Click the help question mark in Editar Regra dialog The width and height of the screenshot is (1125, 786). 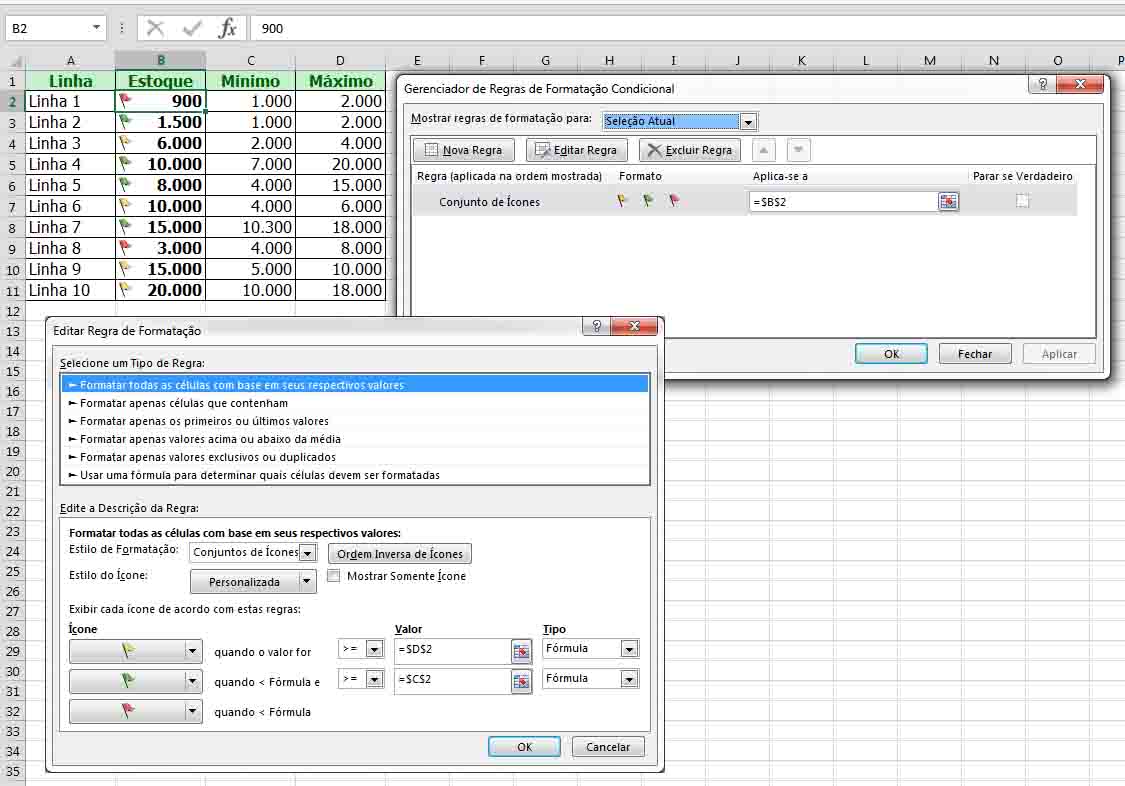pos(596,326)
